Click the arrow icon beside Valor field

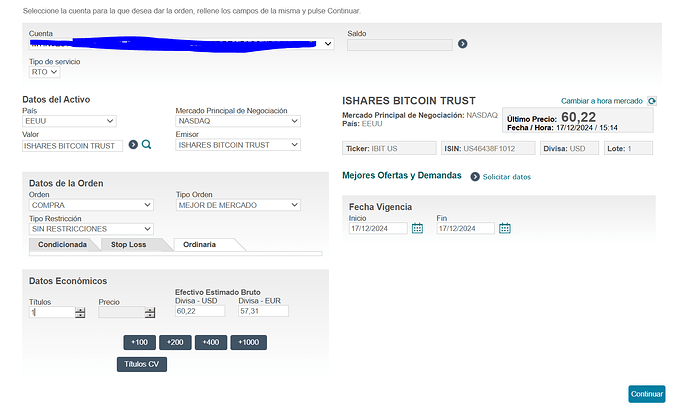pos(133,144)
